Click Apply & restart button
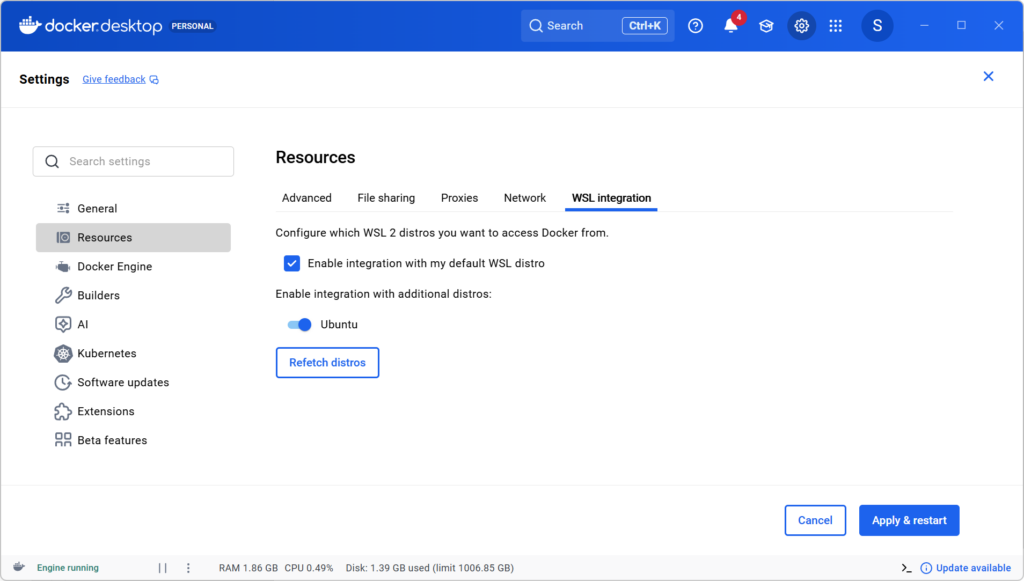The width and height of the screenshot is (1024, 581). pyautogui.click(x=909, y=520)
